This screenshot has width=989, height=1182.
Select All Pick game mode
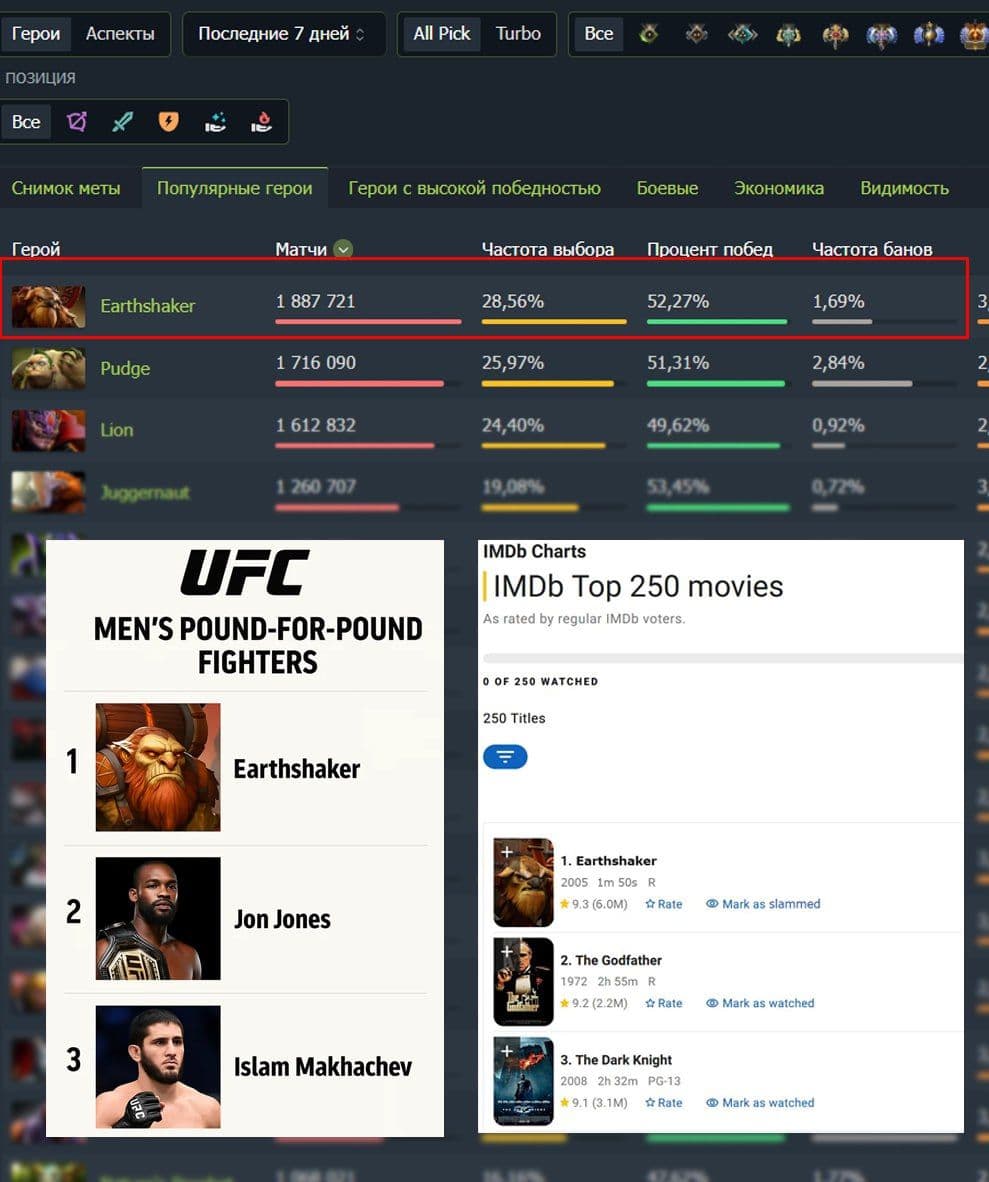click(x=442, y=34)
